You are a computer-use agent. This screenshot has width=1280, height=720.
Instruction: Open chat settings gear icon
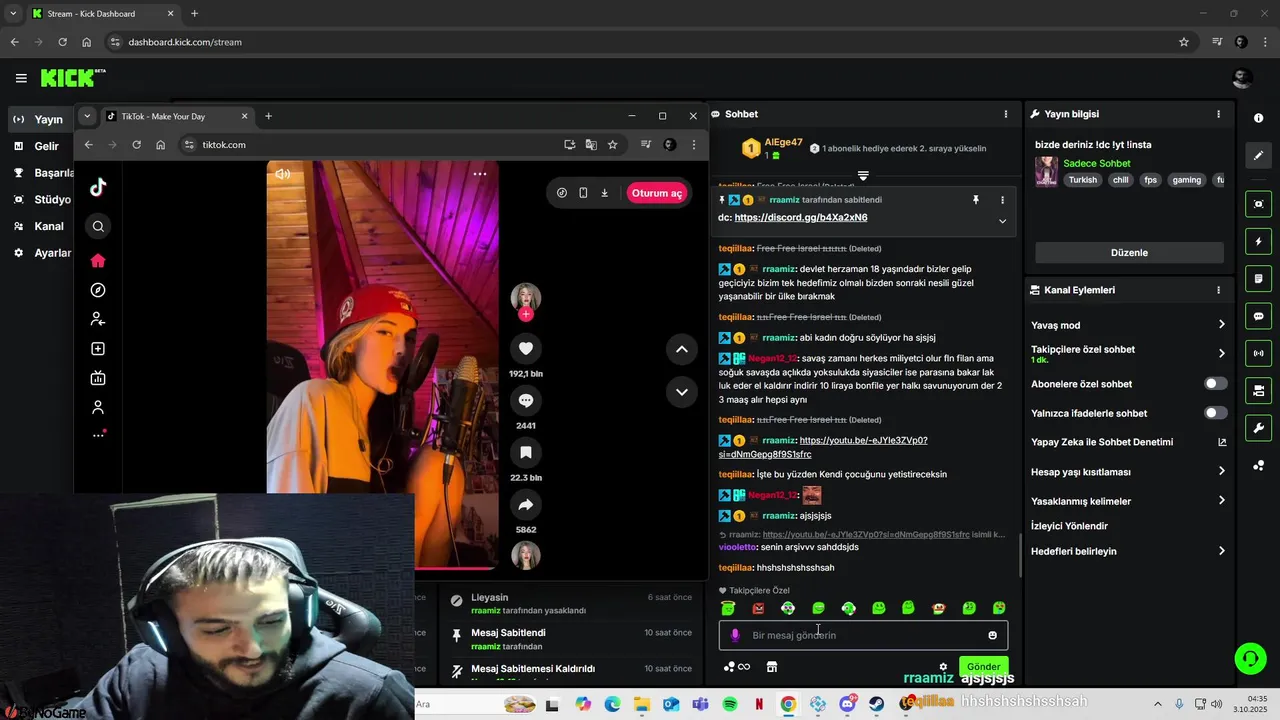(943, 667)
